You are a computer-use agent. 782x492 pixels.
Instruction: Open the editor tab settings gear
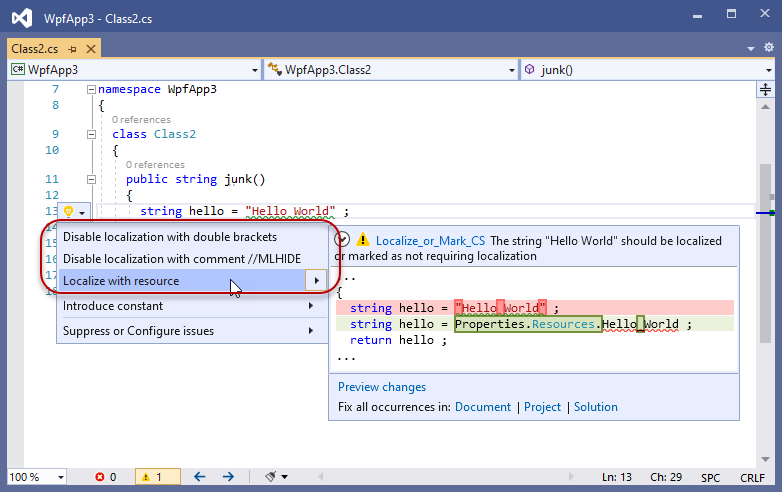[768, 48]
